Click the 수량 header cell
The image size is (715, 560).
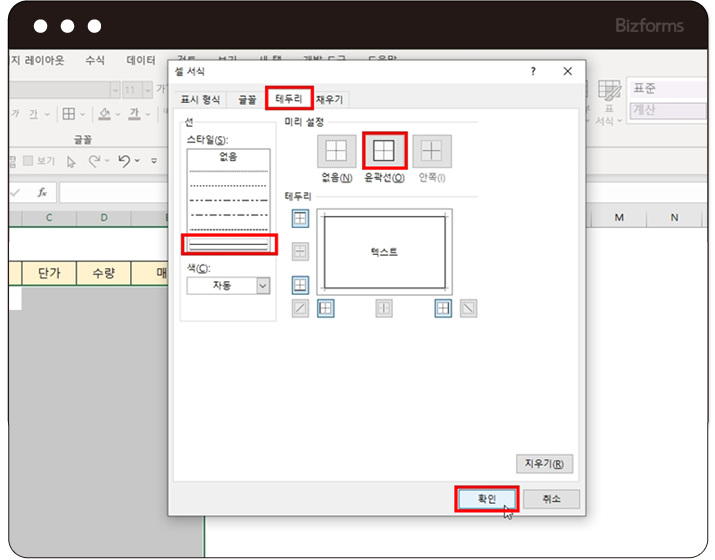coord(104,273)
